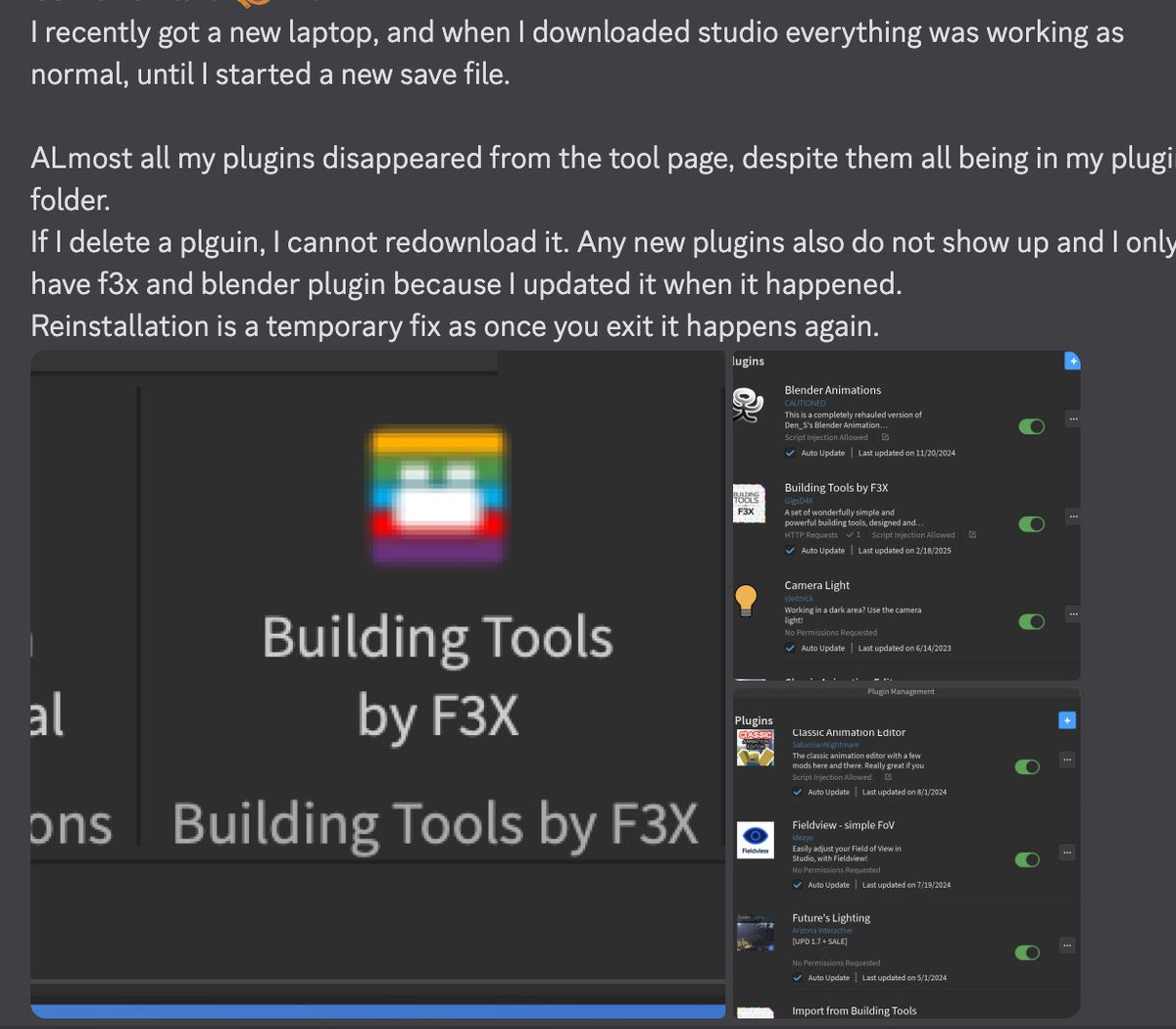Open the more-options menu for Camera Light
1176x1029 pixels.
(x=1073, y=614)
